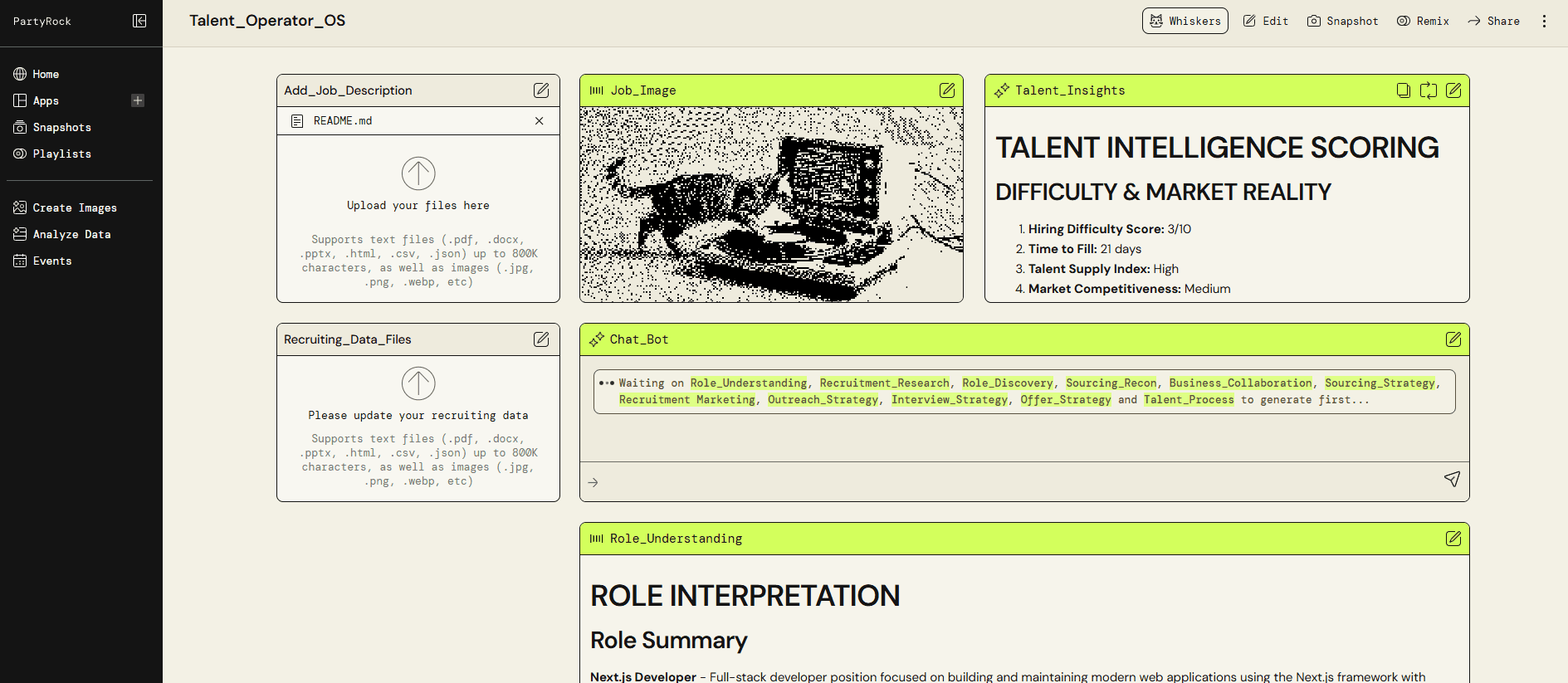1568x683 pixels.
Task: Open Analyze Data in the sidebar
Action: coord(62,234)
